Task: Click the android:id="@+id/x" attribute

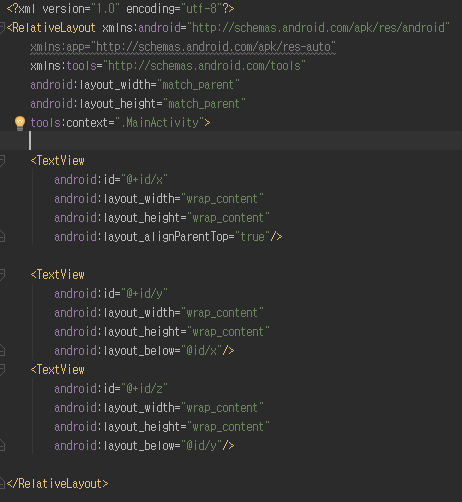Action: click(x=111, y=180)
